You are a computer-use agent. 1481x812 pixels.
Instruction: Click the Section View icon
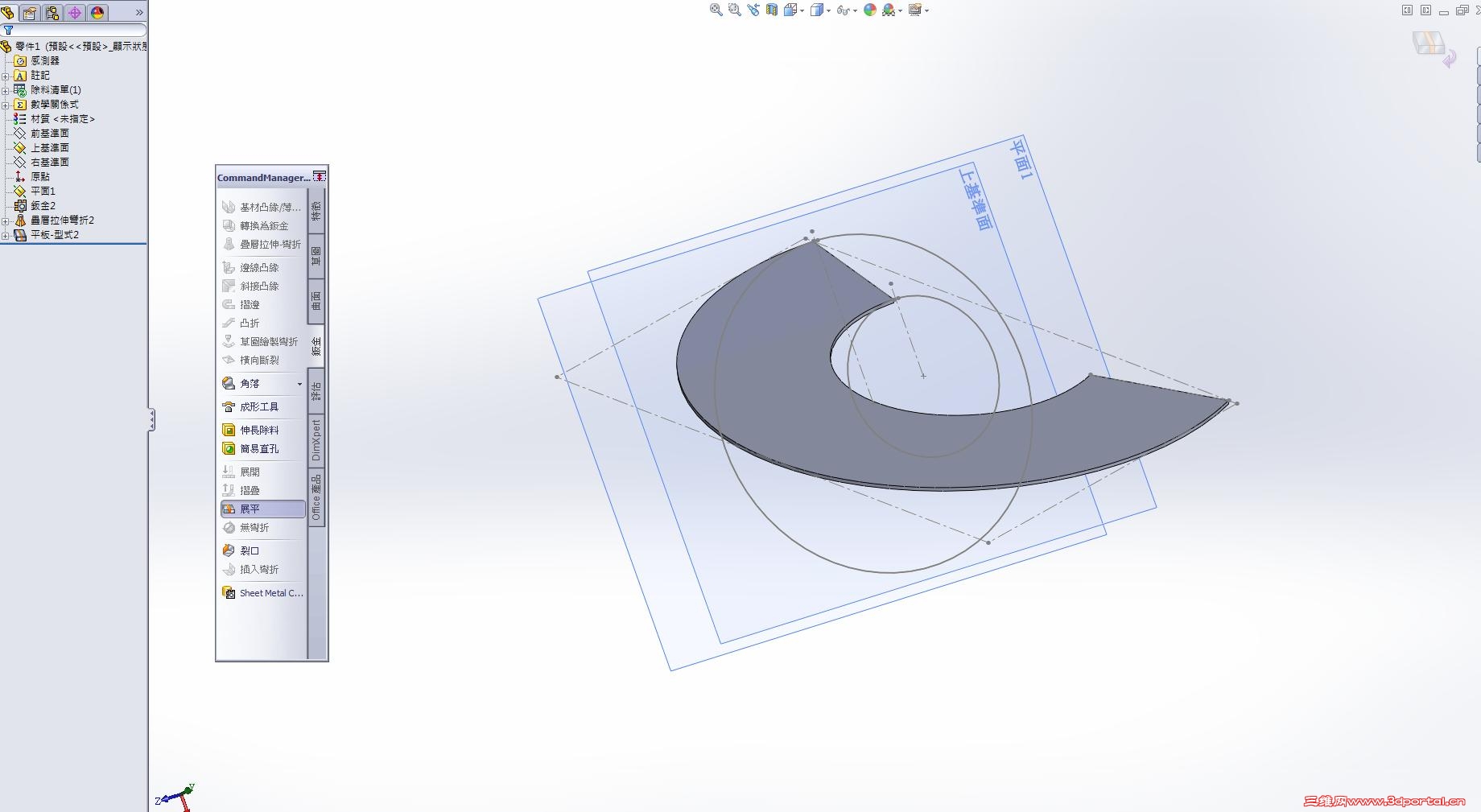click(772, 10)
